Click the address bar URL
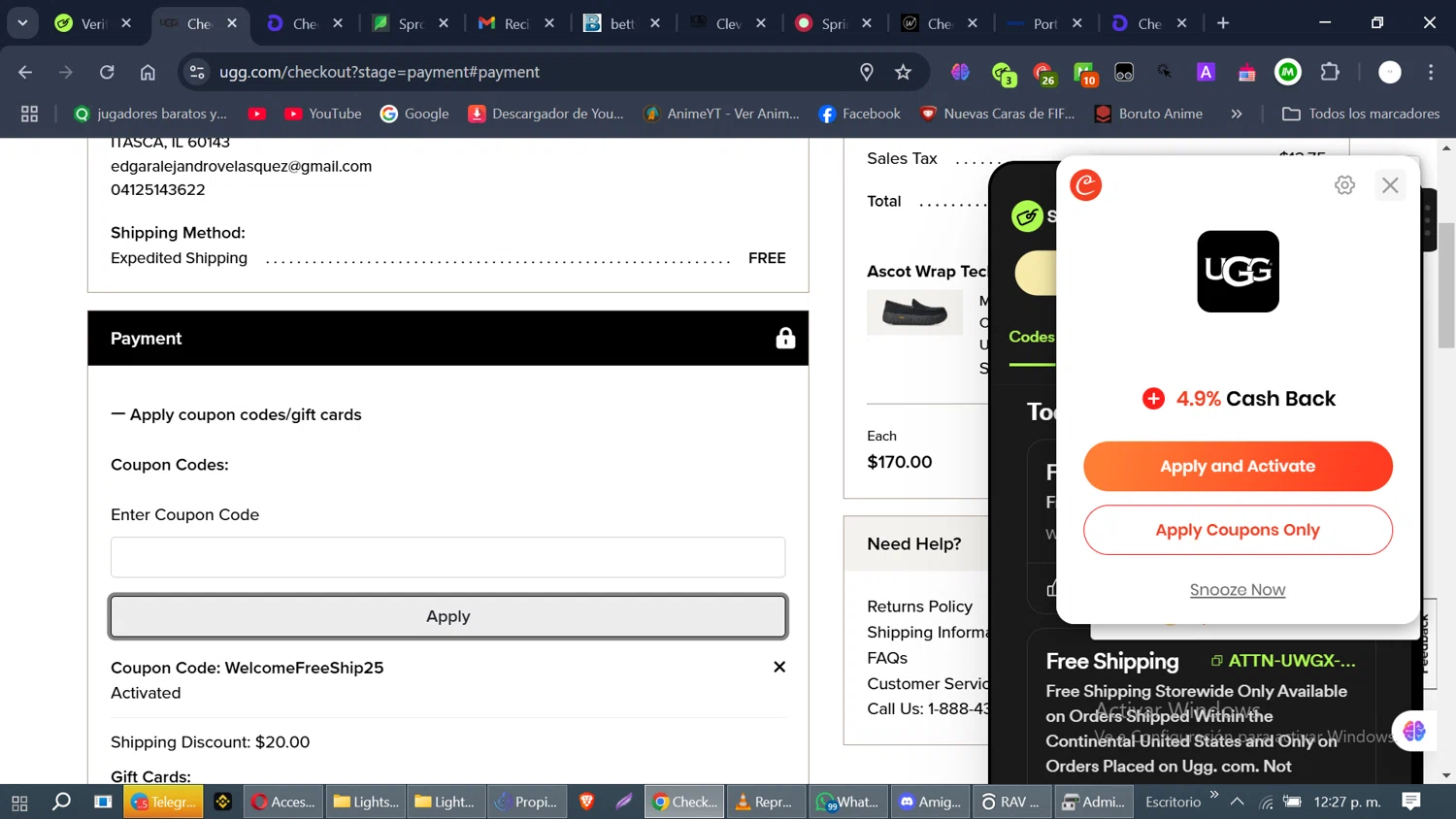This screenshot has width=1456, height=819. 380,72
